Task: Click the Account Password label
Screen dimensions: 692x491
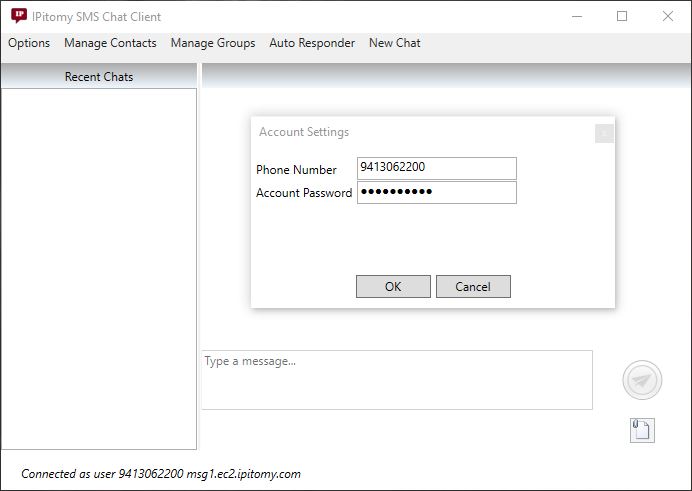Action: coord(304,193)
